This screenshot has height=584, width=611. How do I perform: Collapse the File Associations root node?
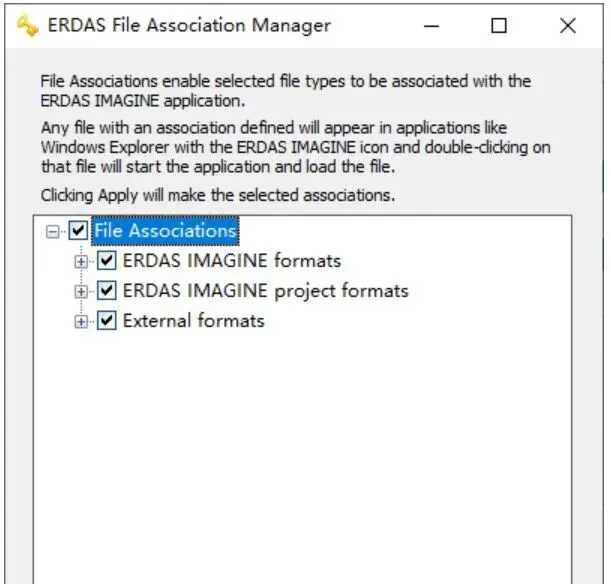click(52, 231)
